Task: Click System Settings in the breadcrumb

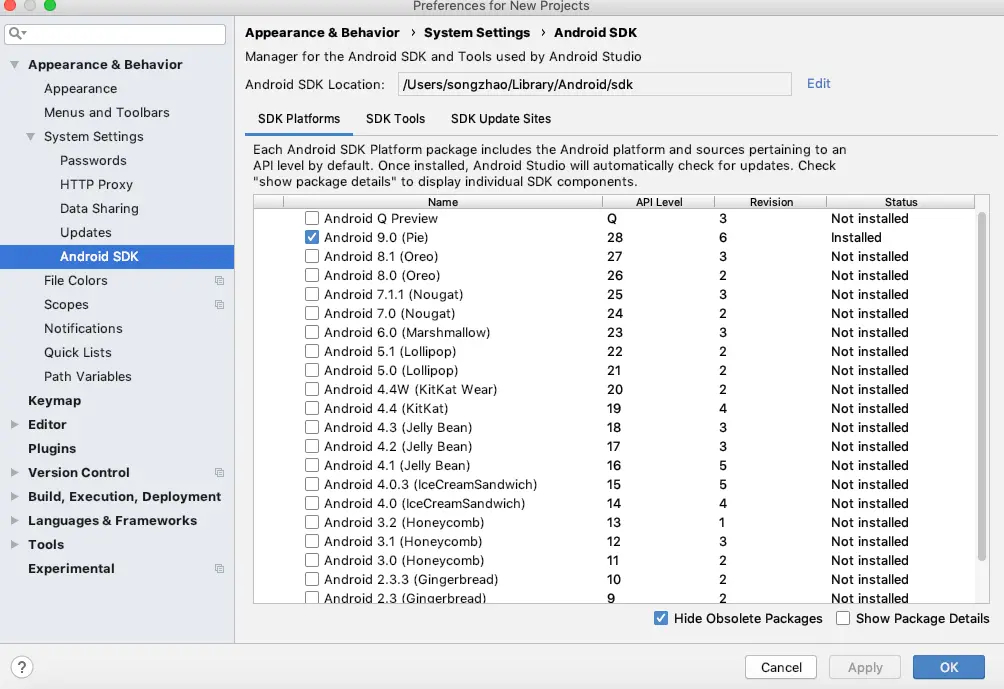Action: [477, 33]
